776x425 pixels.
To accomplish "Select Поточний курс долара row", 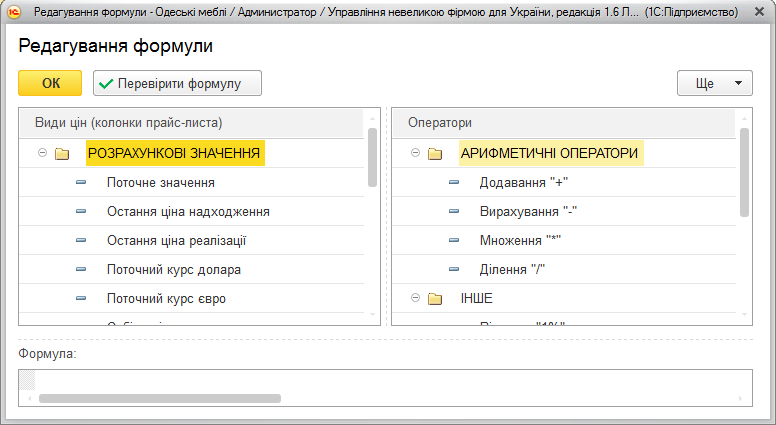I will (x=191, y=269).
